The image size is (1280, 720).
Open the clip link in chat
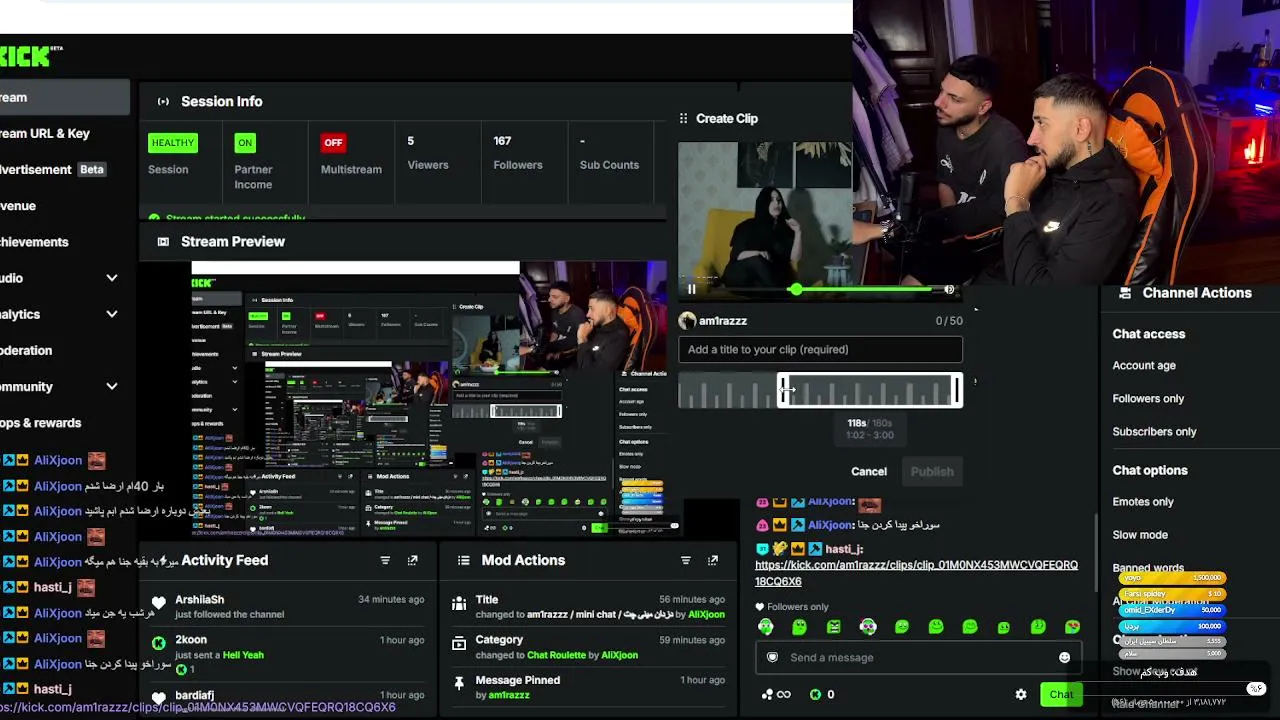point(916,573)
